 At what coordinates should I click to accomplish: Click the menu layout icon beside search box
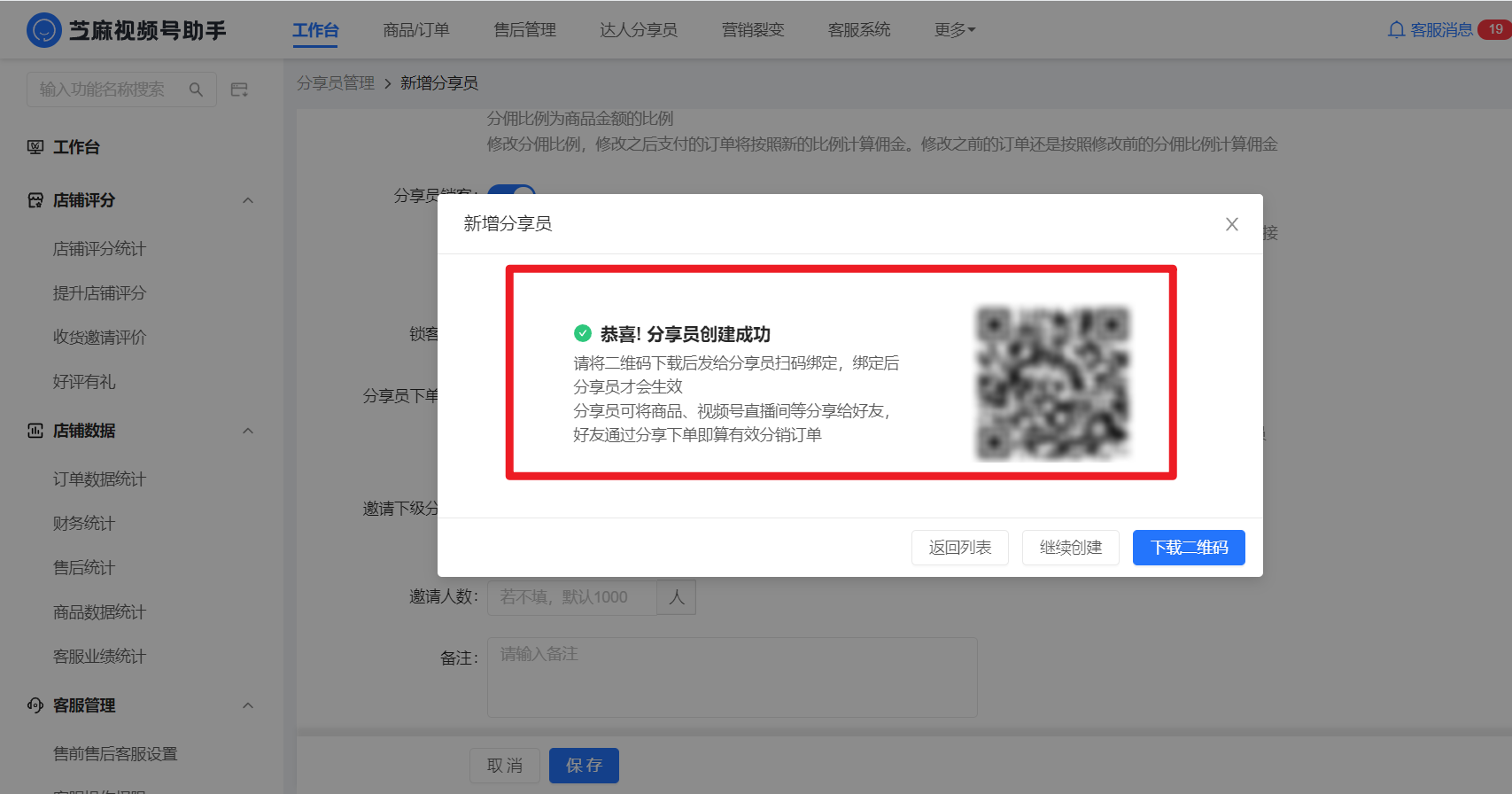tap(239, 90)
